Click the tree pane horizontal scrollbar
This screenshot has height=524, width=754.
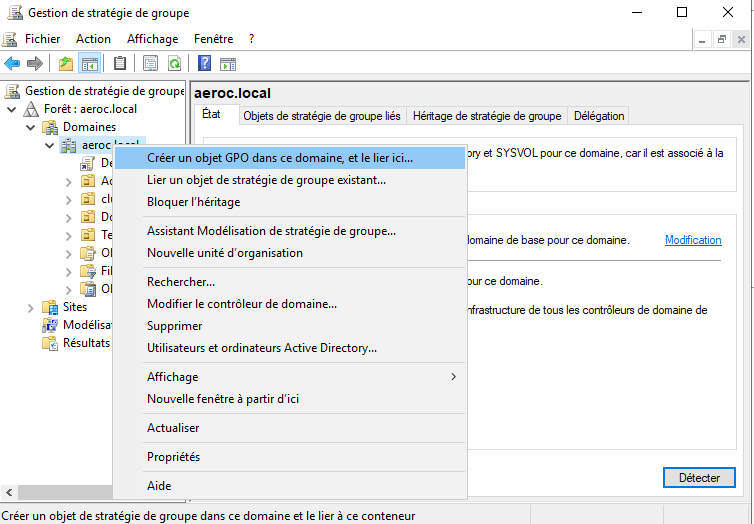(x=60, y=493)
